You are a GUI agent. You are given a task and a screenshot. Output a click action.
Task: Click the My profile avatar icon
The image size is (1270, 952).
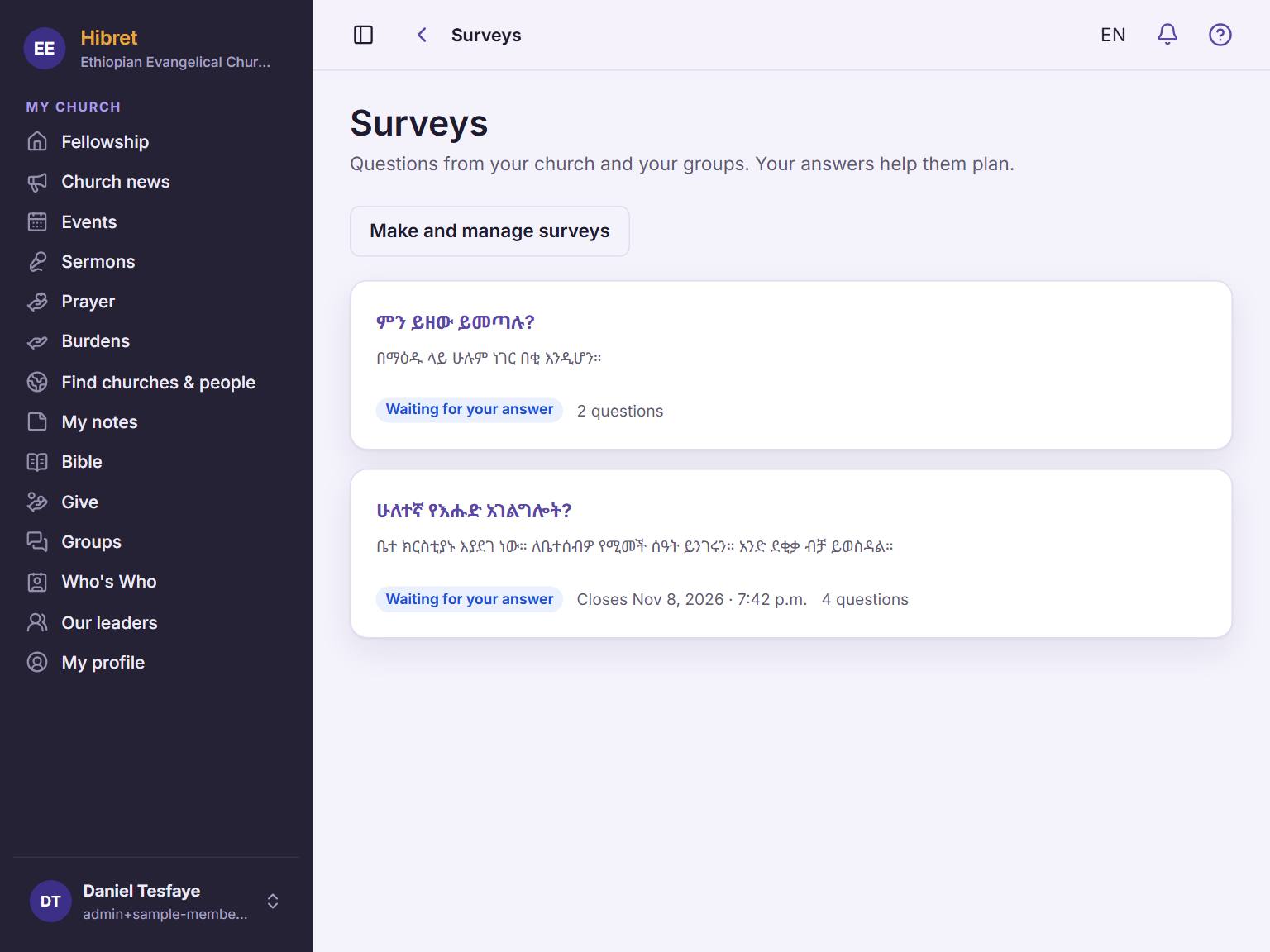coord(37,662)
